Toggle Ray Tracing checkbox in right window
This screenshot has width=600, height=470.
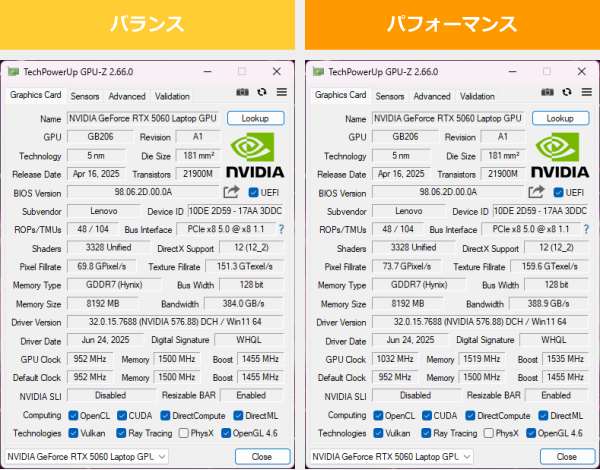[x=426, y=433]
